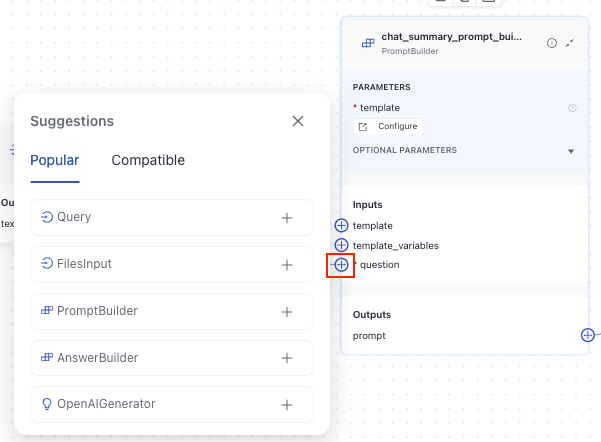Add the OpenAIGenerator component with plus
Screen dimensions: 601x442
(287, 405)
